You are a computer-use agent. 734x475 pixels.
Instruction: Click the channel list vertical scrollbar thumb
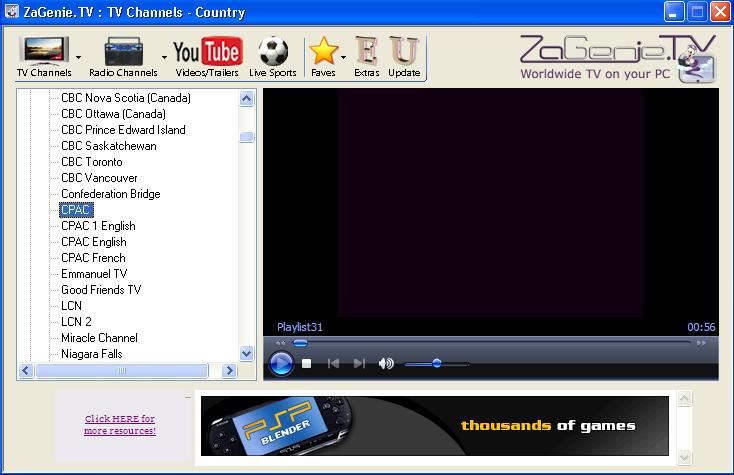pyautogui.click(x=246, y=137)
